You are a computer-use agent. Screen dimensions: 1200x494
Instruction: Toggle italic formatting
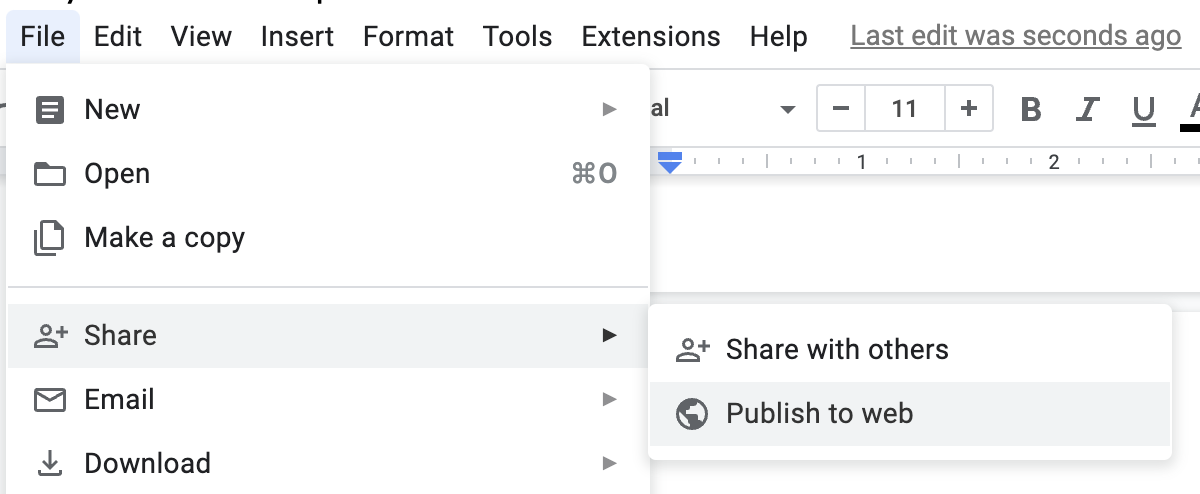tap(1088, 109)
